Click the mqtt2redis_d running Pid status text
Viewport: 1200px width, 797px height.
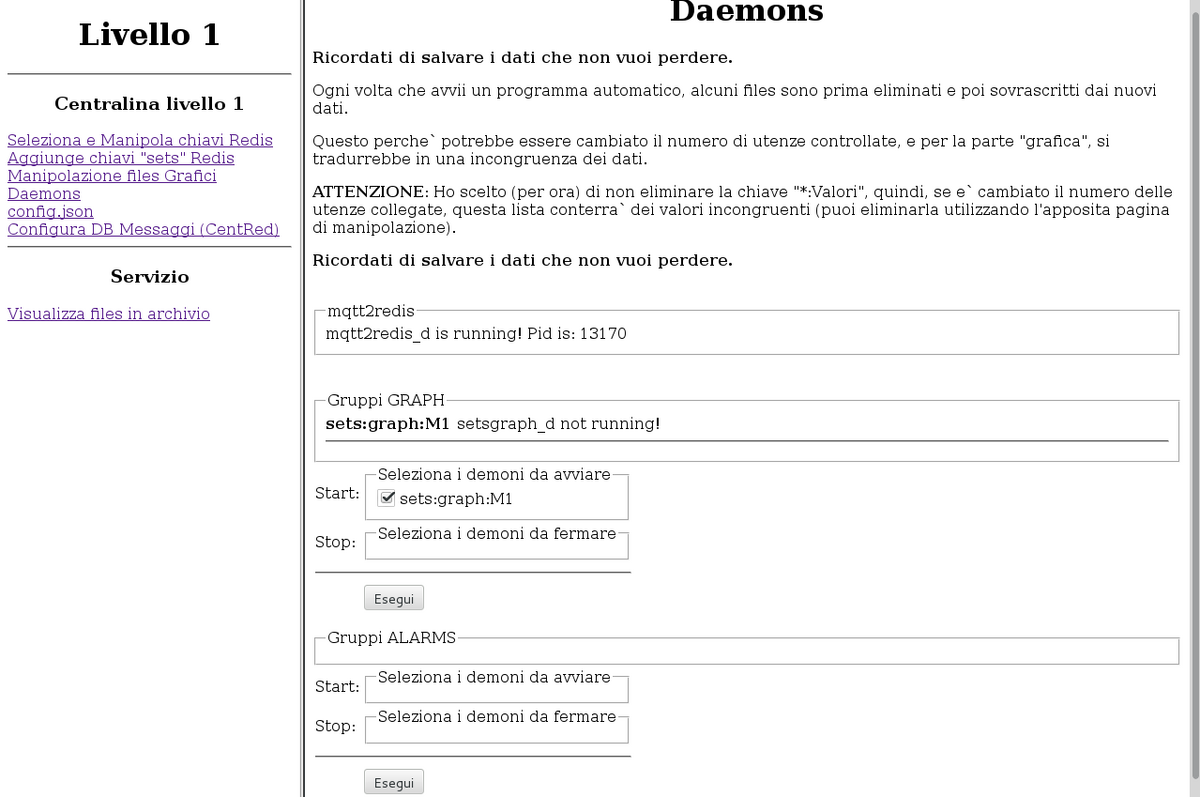click(476, 334)
